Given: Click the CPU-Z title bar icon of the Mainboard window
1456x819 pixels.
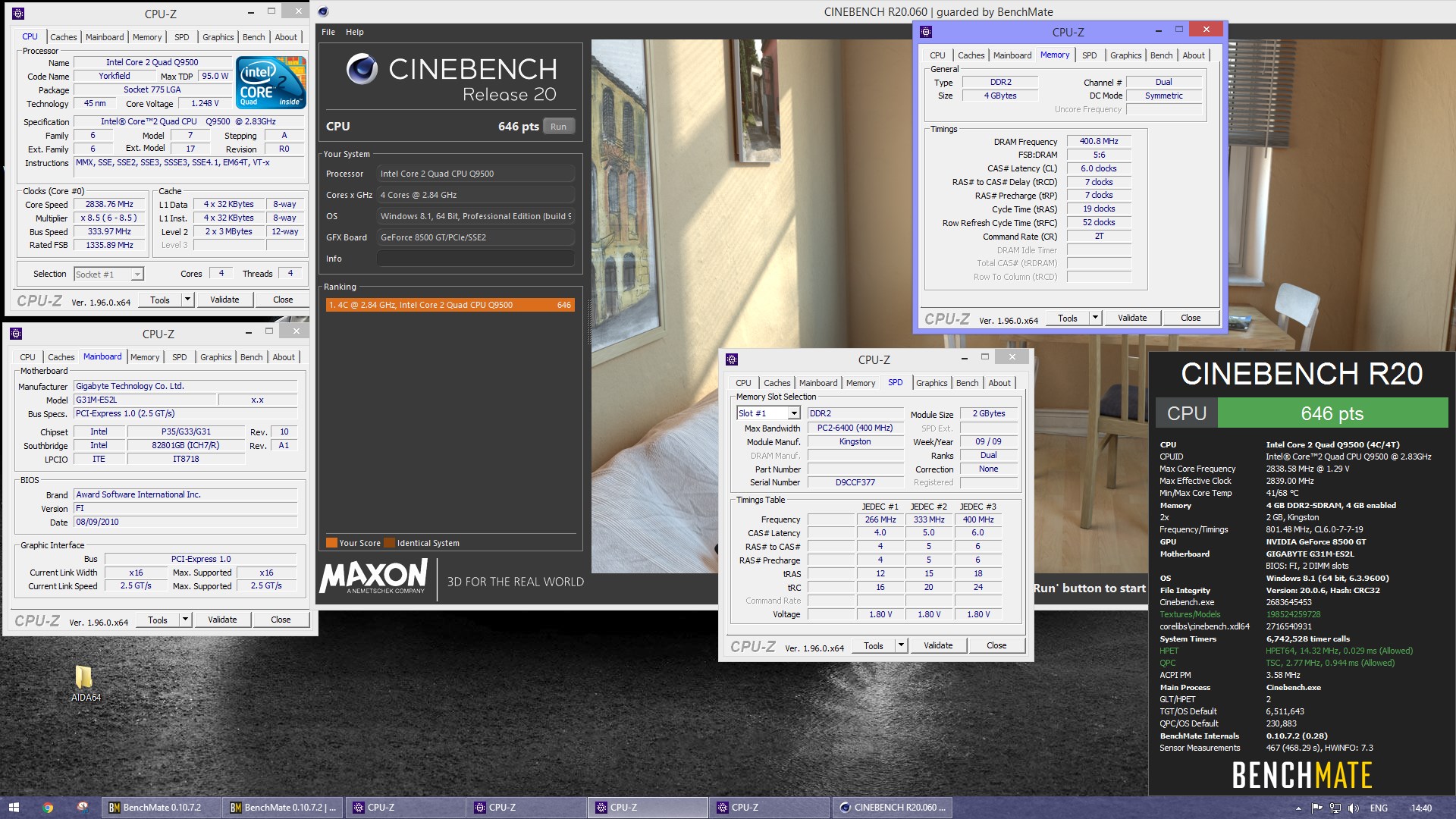Looking at the screenshot, I should click(x=16, y=334).
